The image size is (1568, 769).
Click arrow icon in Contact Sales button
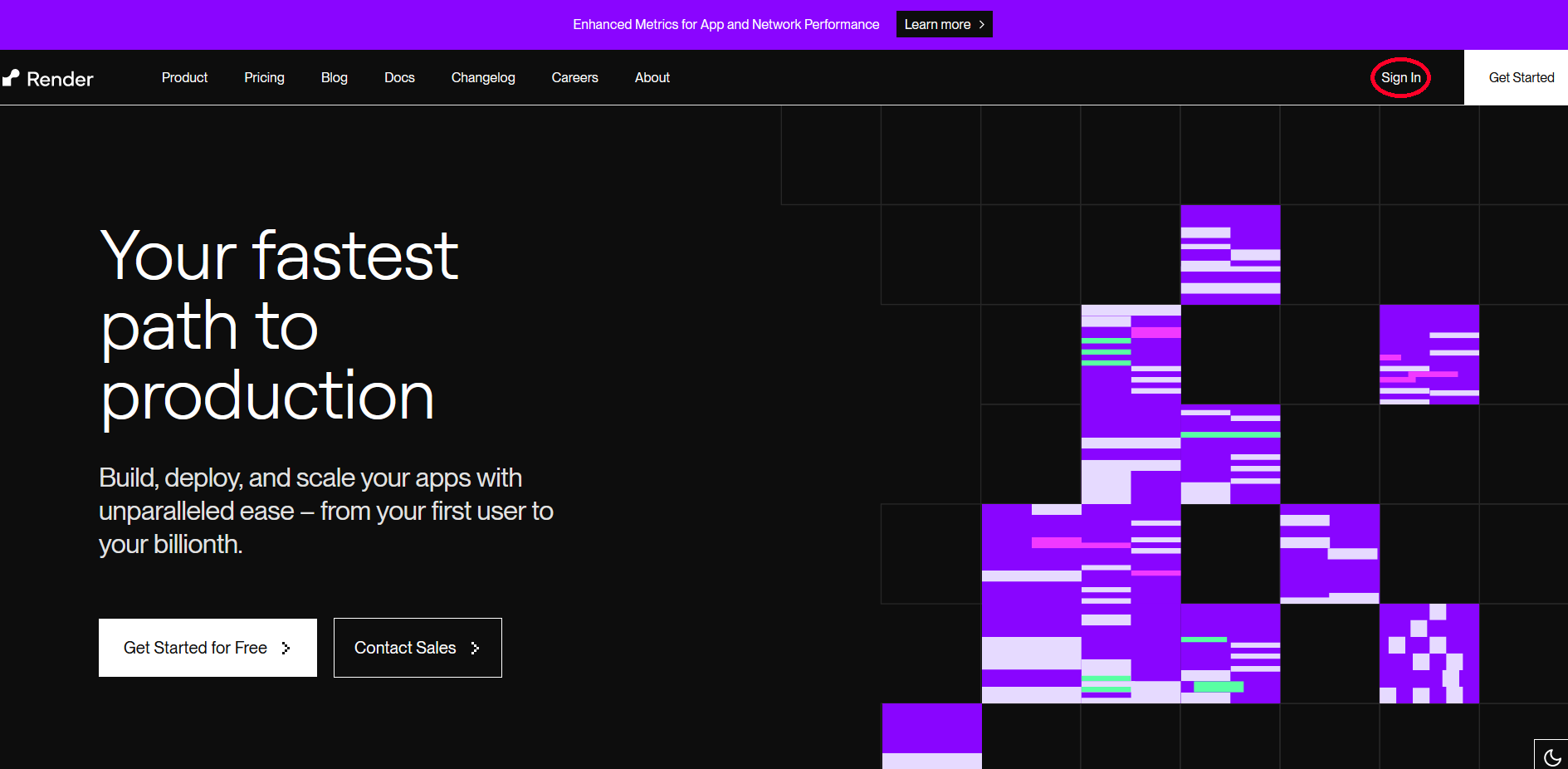click(475, 648)
